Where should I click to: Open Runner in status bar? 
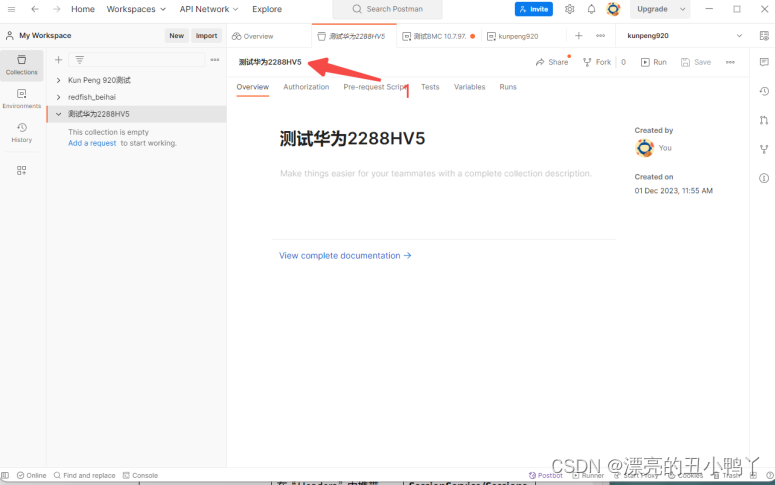(x=588, y=475)
